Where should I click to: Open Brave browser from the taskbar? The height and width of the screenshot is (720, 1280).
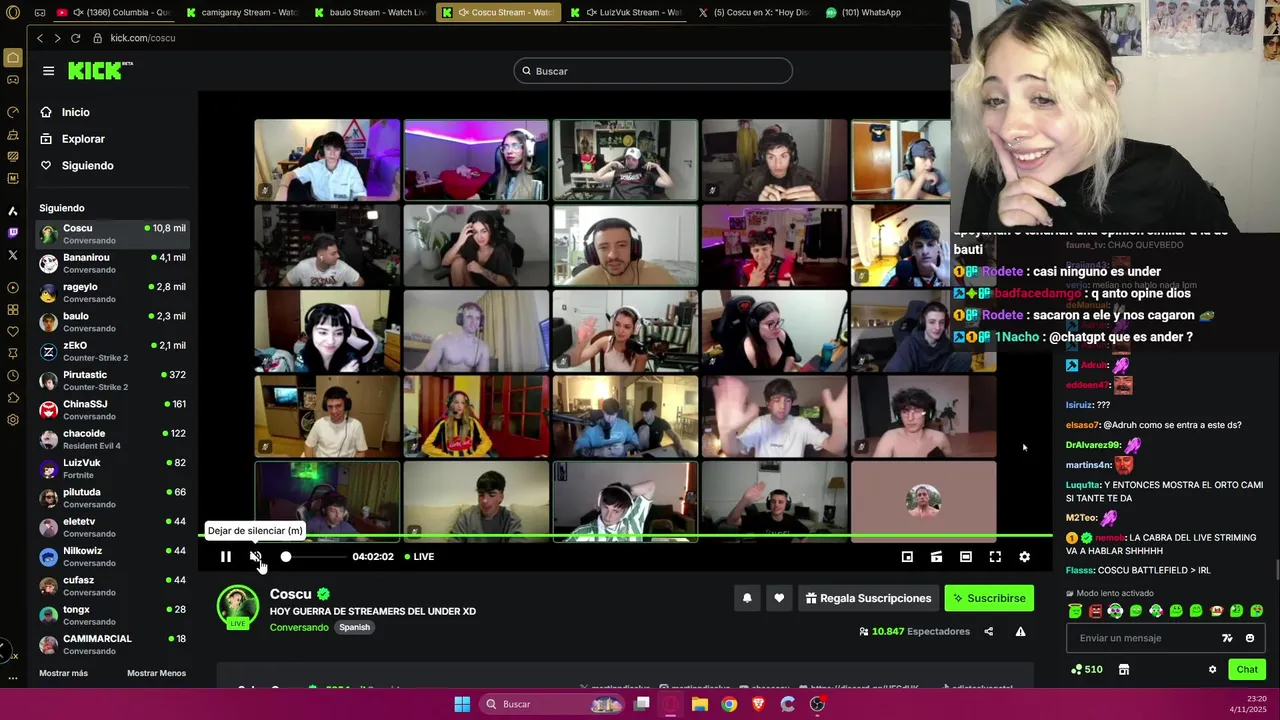tap(758, 704)
